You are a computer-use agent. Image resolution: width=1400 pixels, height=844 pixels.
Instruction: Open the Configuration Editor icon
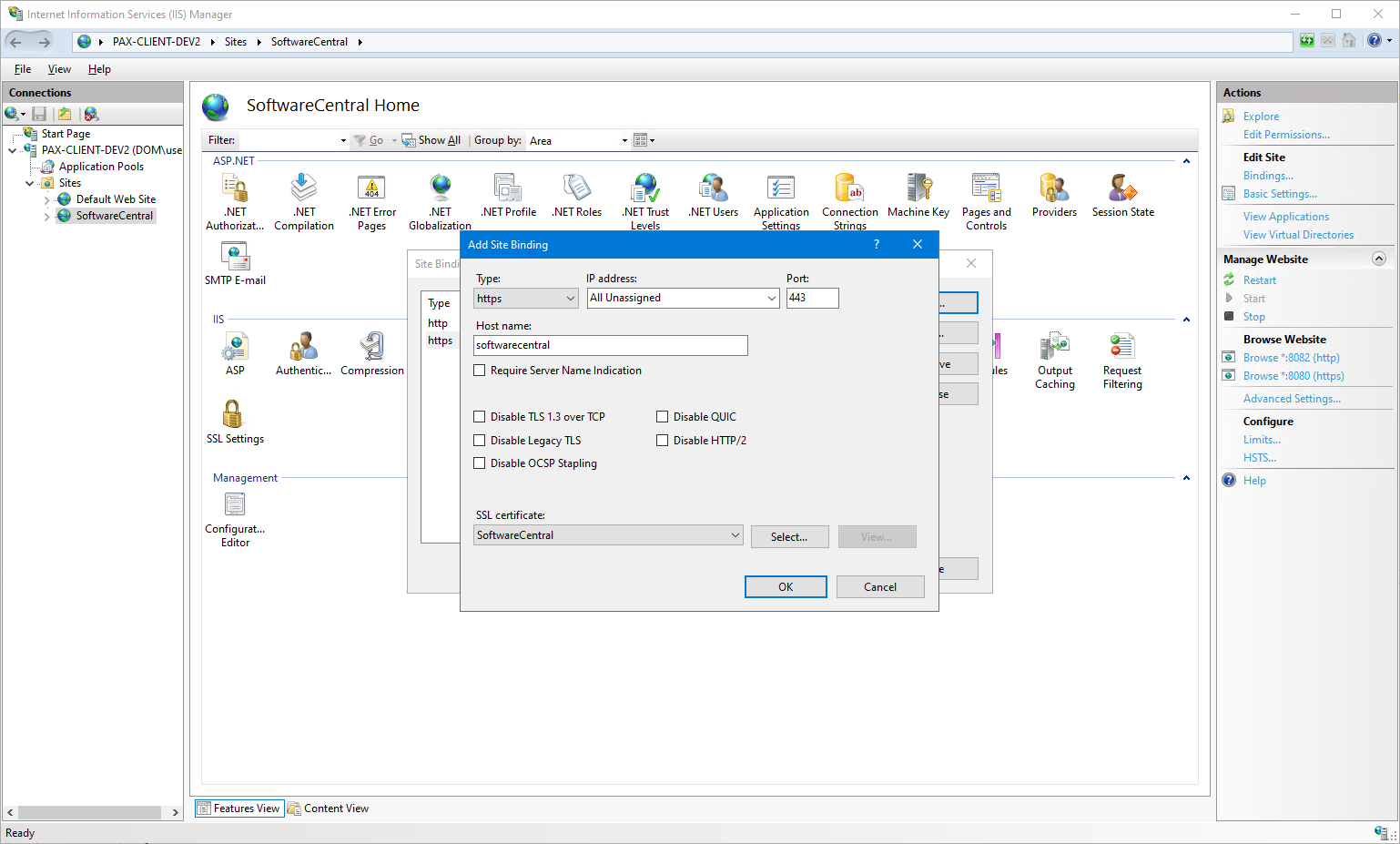tap(235, 506)
